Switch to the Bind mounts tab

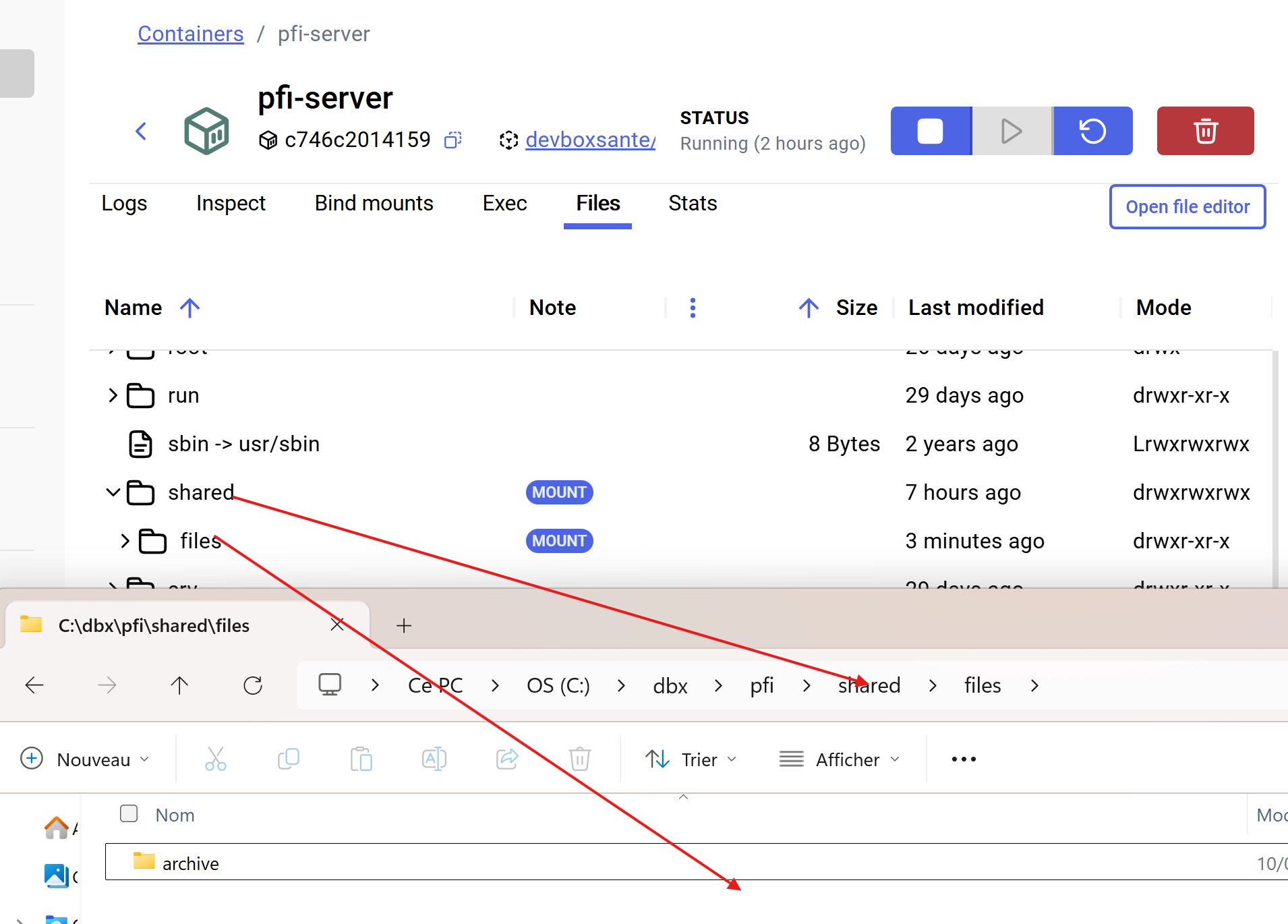pos(374,204)
